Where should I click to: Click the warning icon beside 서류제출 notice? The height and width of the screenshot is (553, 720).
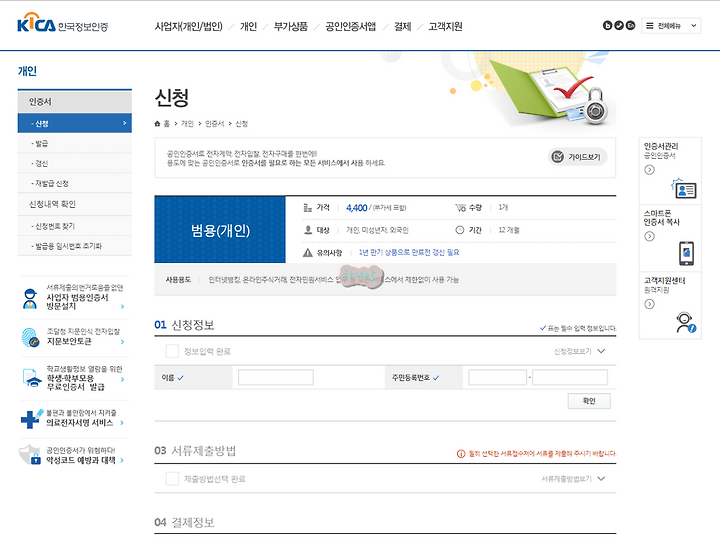click(461, 454)
